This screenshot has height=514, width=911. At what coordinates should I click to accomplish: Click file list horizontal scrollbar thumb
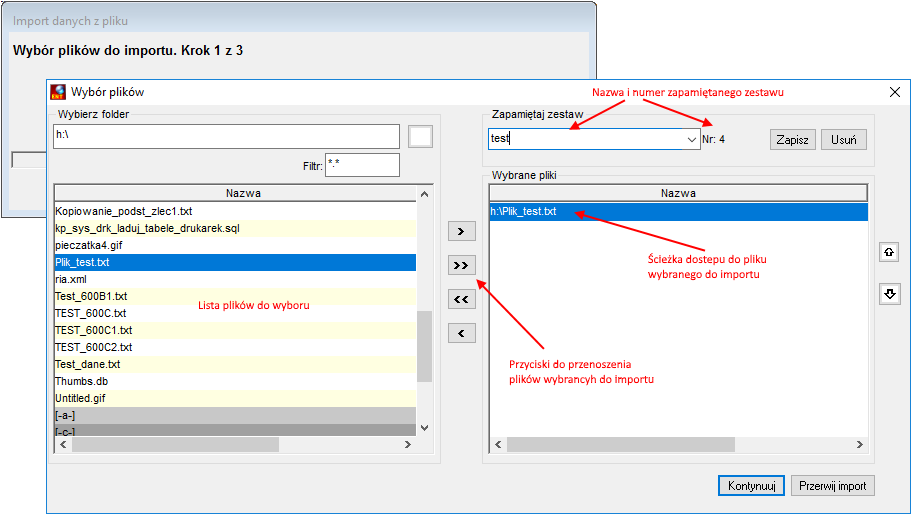pyautogui.click(x=175, y=444)
